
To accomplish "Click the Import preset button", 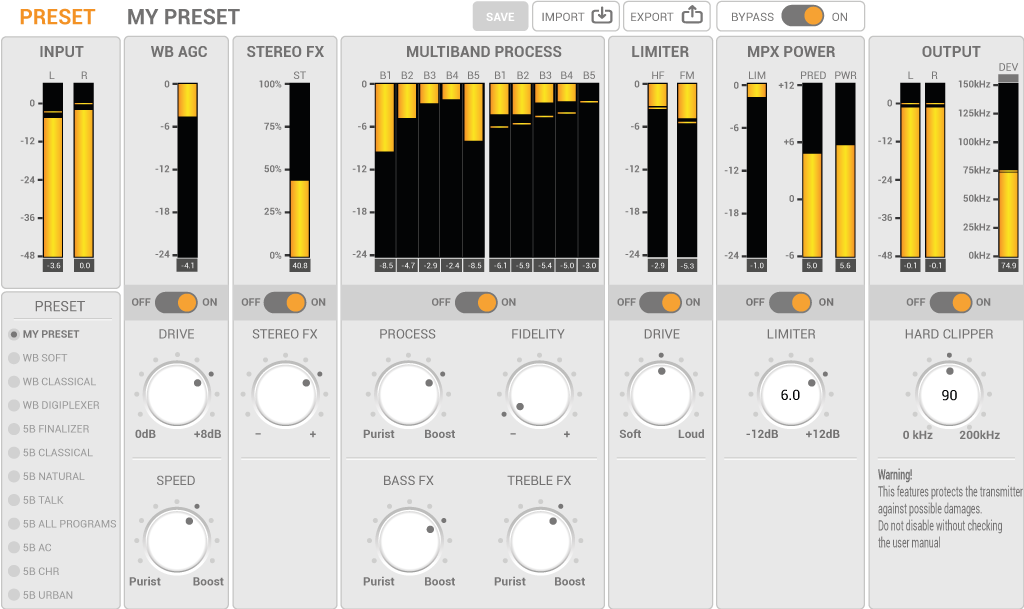I will tap(575, 17).
